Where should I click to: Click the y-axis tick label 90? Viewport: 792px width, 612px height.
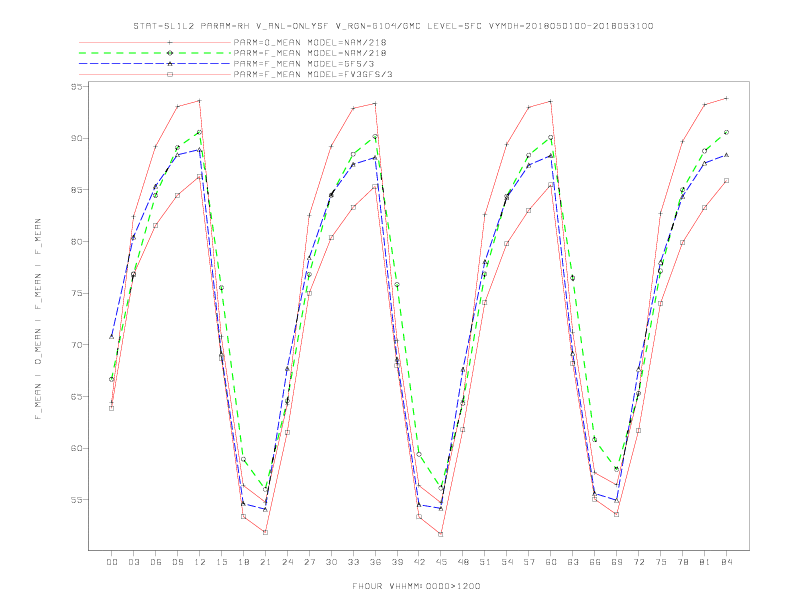click(76, 138)
